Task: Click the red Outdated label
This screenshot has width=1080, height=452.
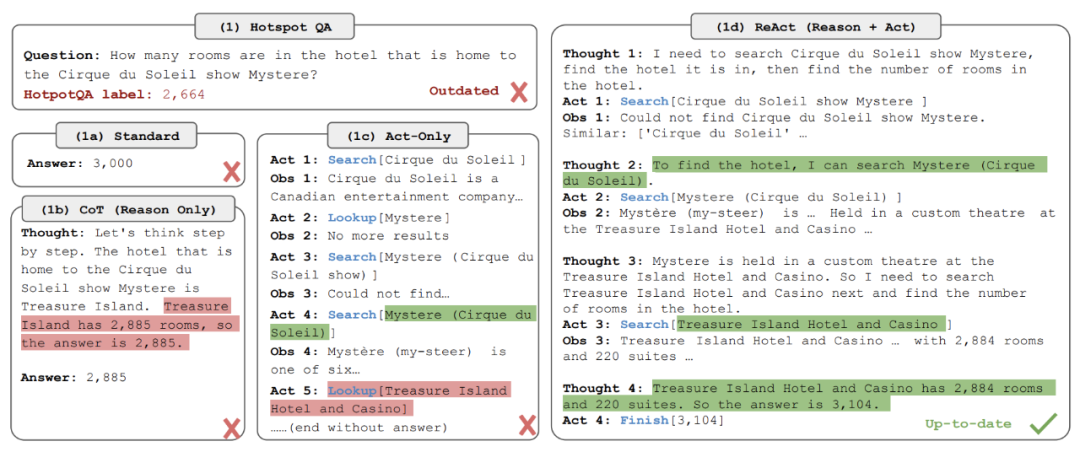Action: (x=464, y=91)
